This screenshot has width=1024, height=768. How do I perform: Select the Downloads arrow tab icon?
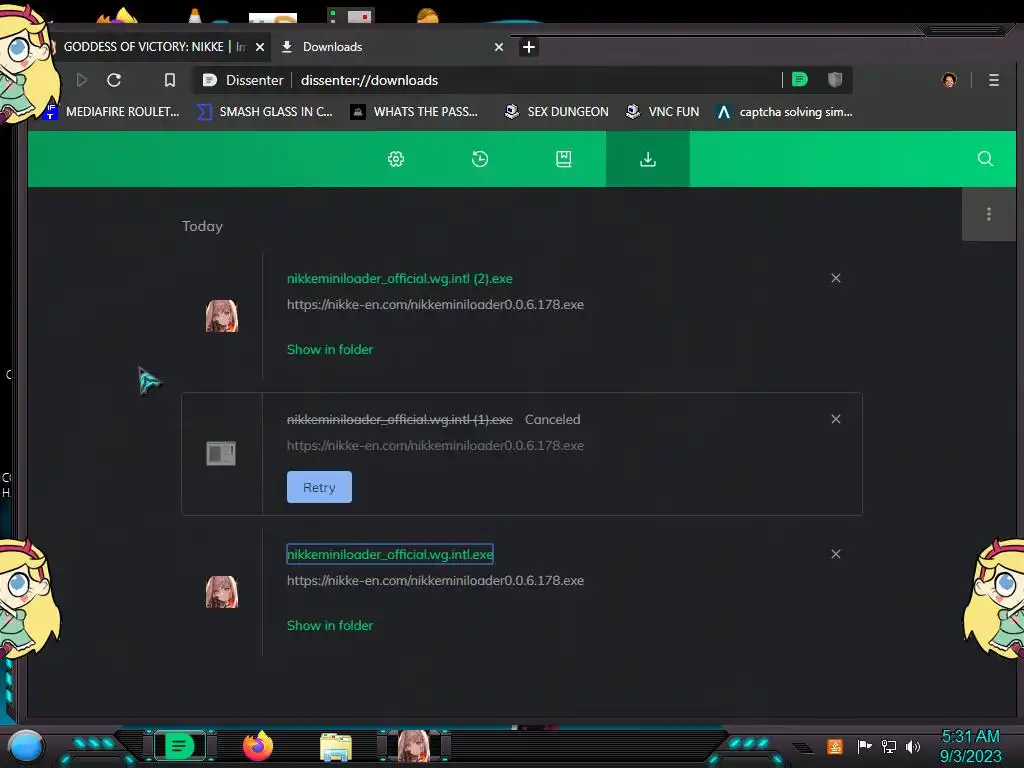pyautogui.click(x=648, y=159)
